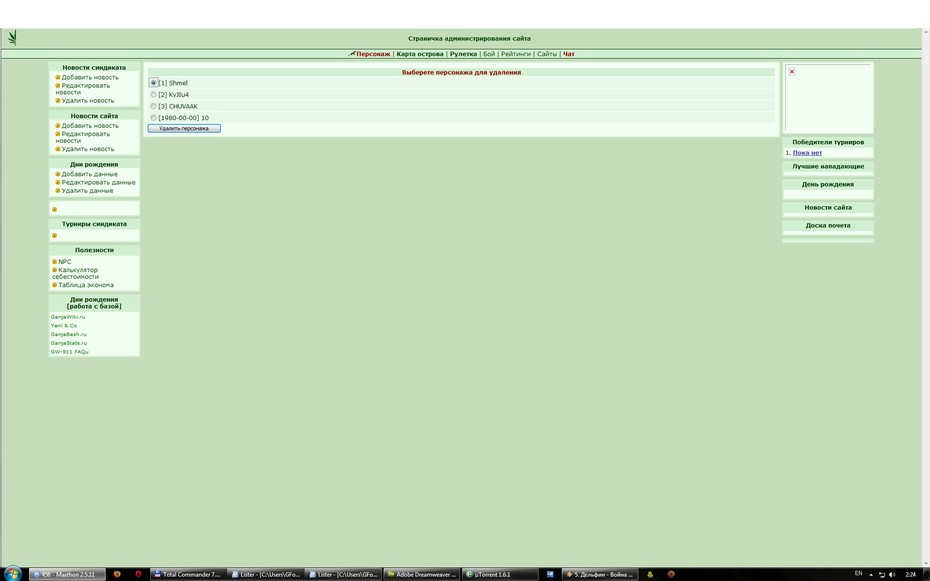Switch to µTorrent 1.6.1 taskbar button
The width and height of the screenshot is (930, 581).
(x=499, y=574)
